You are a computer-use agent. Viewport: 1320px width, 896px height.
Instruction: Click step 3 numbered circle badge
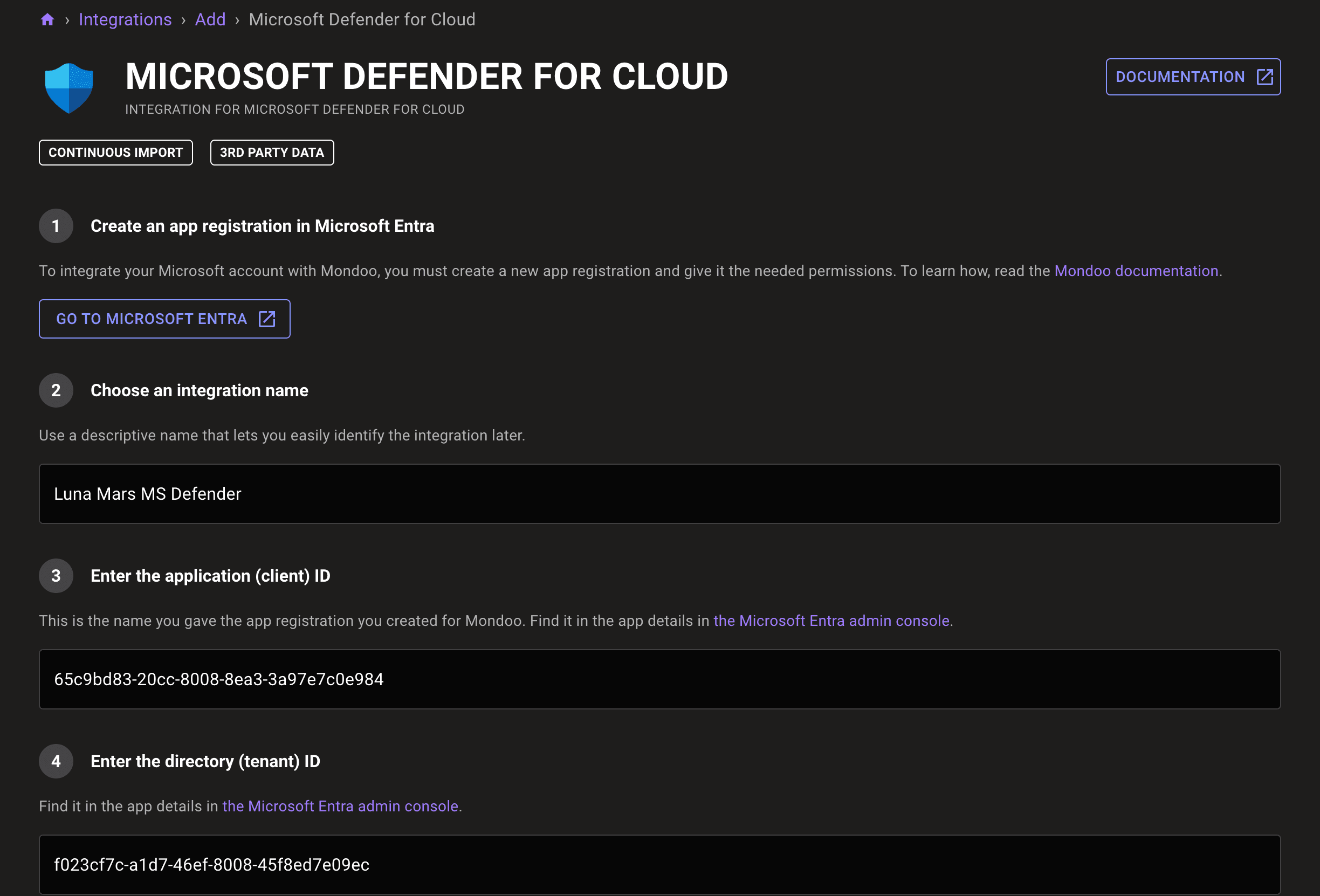56,576
